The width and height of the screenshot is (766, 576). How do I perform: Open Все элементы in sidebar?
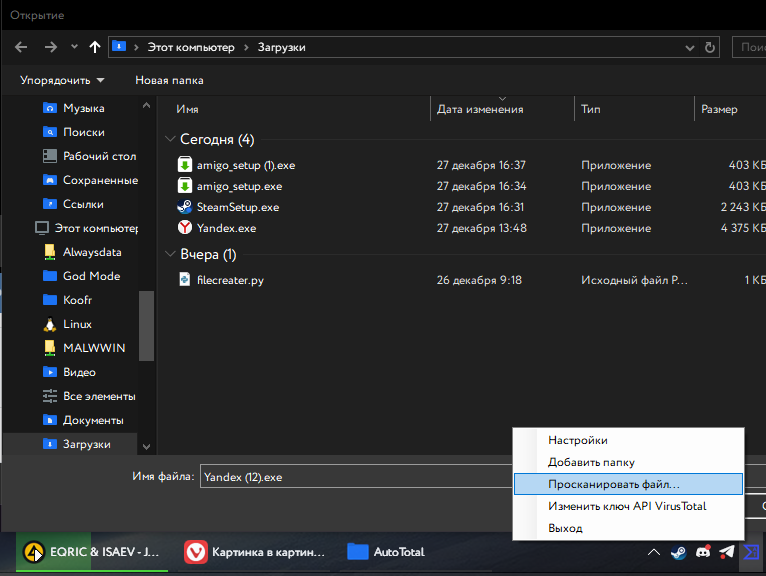(89, 396)
